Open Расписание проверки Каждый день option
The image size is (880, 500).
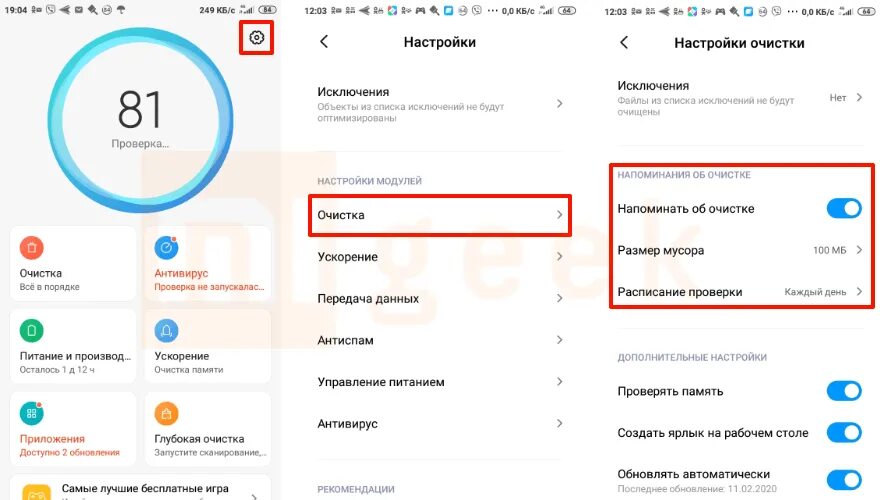coord(740,292)
